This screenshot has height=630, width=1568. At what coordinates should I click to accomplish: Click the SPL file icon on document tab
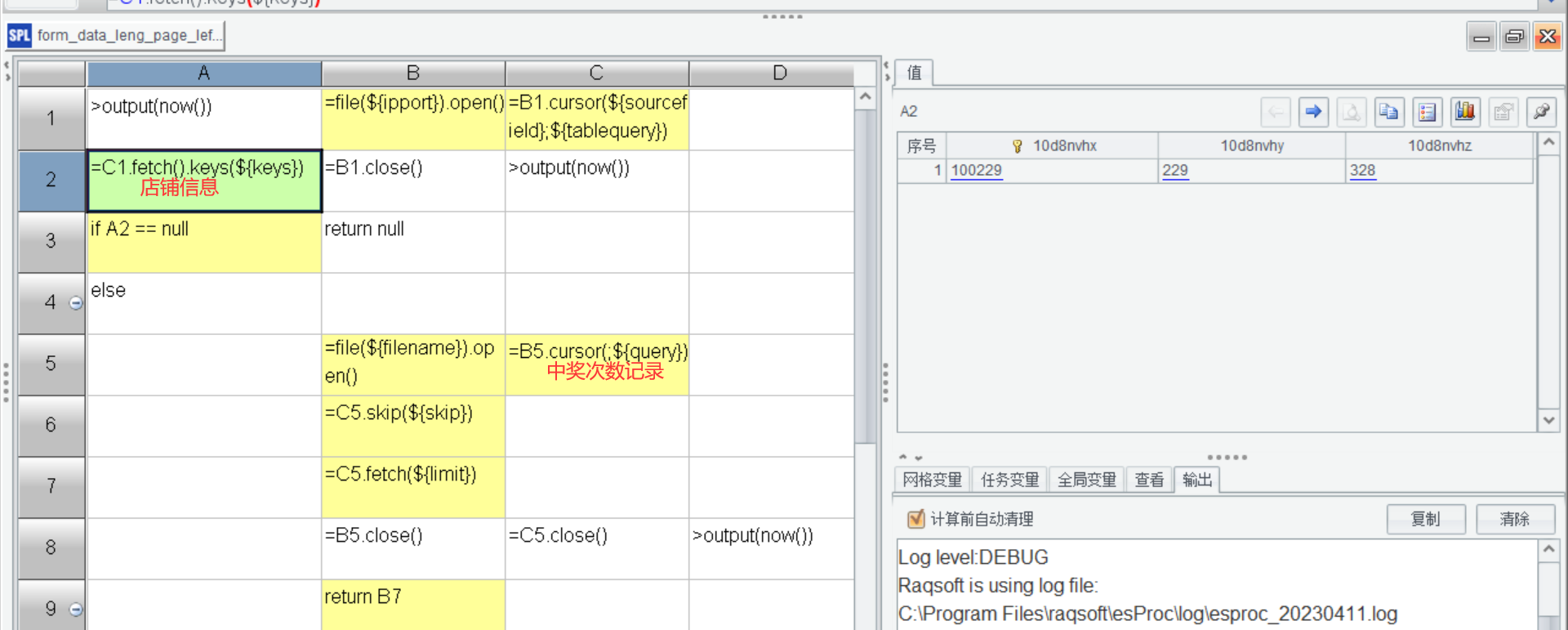19,35
